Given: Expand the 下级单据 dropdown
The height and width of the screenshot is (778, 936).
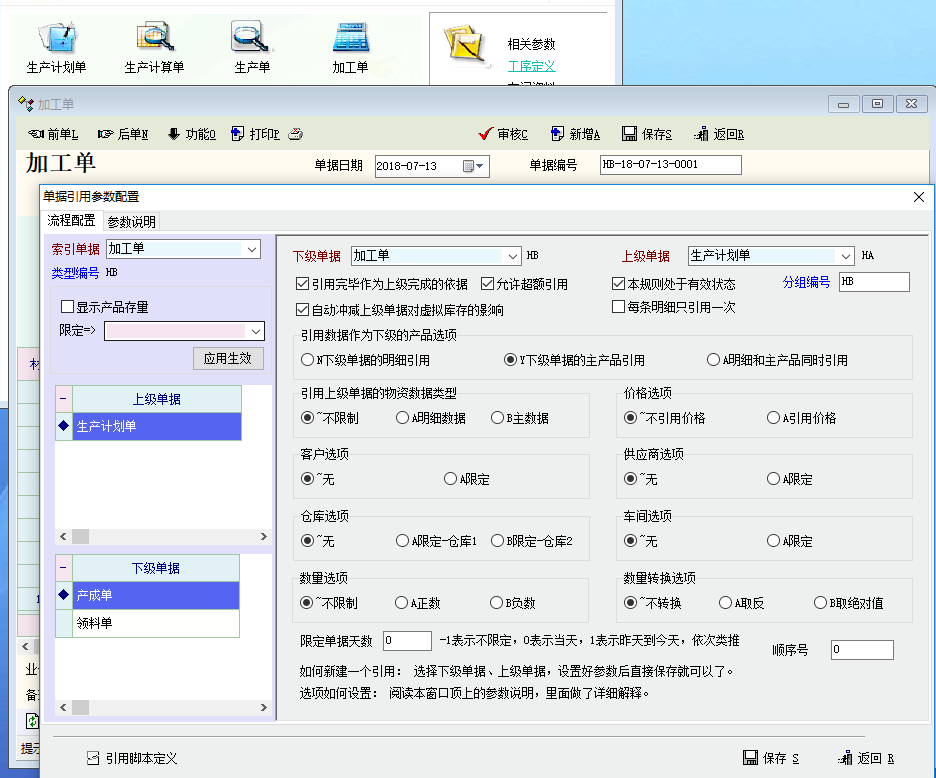Looking at the screenshot, I should click(513, 256).
